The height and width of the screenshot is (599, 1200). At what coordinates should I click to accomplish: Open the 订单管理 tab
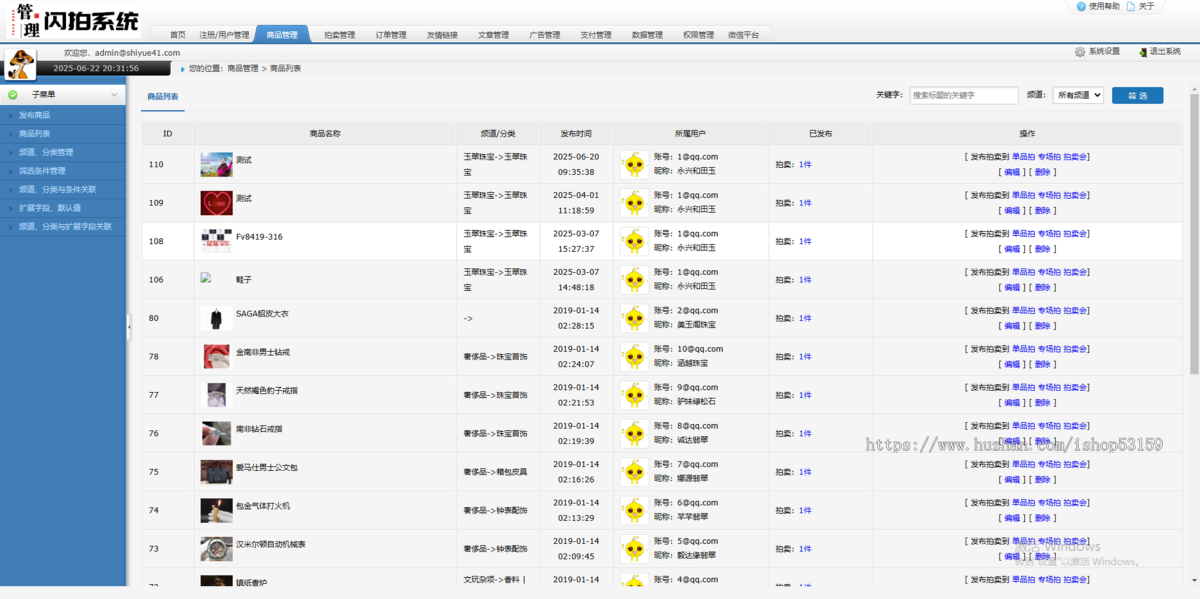coord(391,35)
